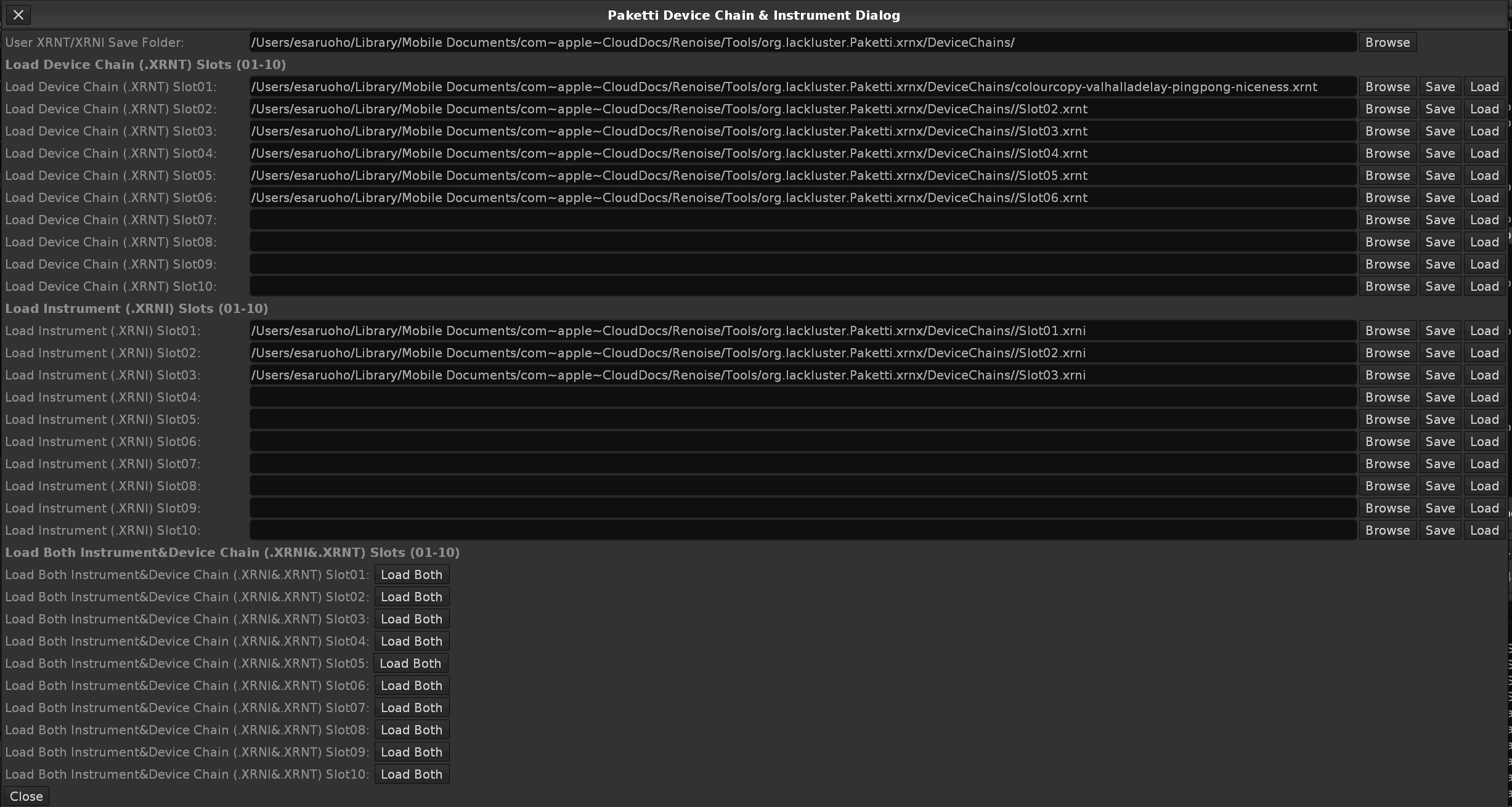Browse for Device Chain Slot03 file
The width and height of the screenshot is (1512, 807).
click(1387, 131)
